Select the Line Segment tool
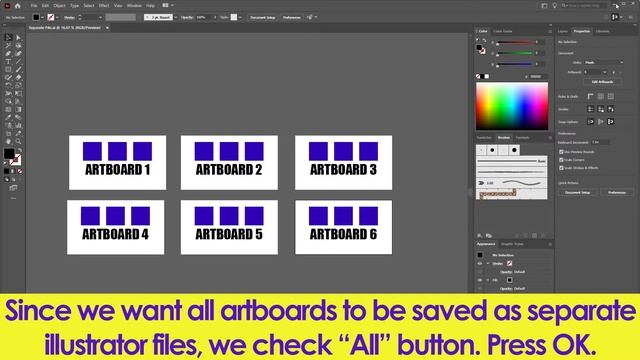 (18, 62)
